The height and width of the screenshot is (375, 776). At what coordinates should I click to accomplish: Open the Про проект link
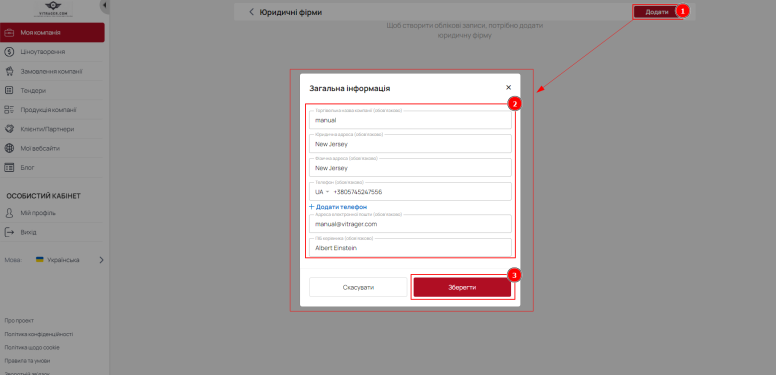pyautogui.click(x=19, y=321)
